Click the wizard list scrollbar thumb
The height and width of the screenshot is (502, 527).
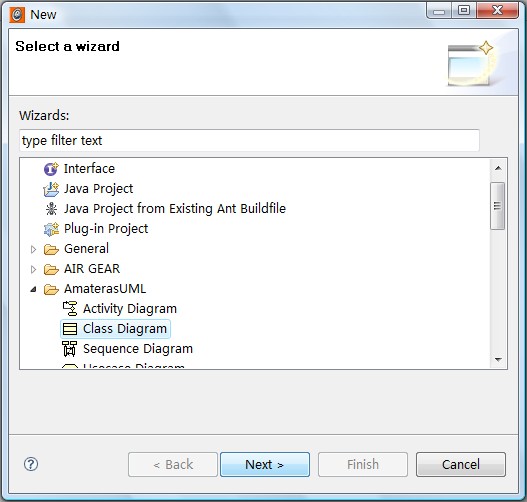point(497,206)
